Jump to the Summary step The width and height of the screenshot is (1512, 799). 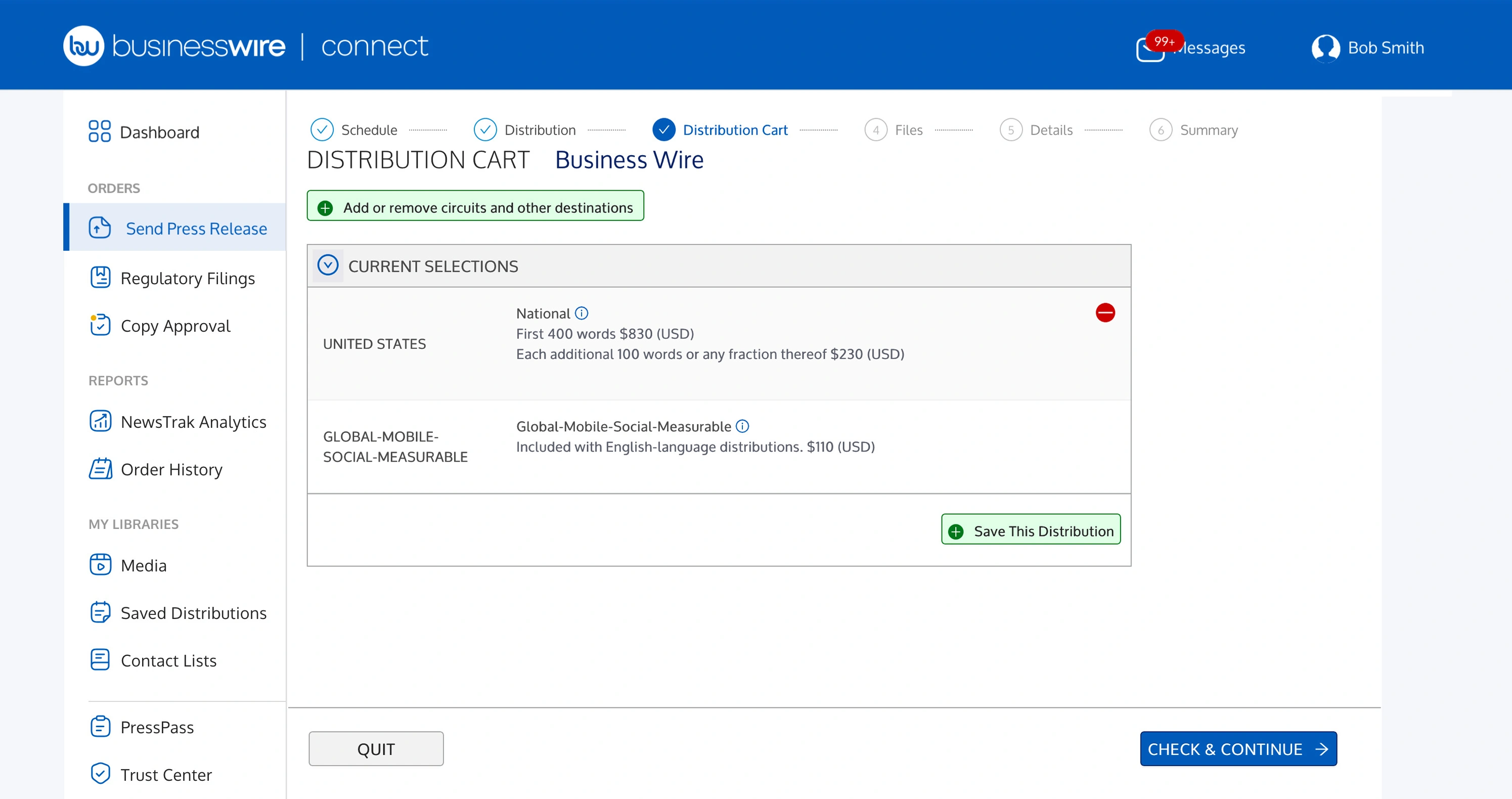[x=1193, y=130]
